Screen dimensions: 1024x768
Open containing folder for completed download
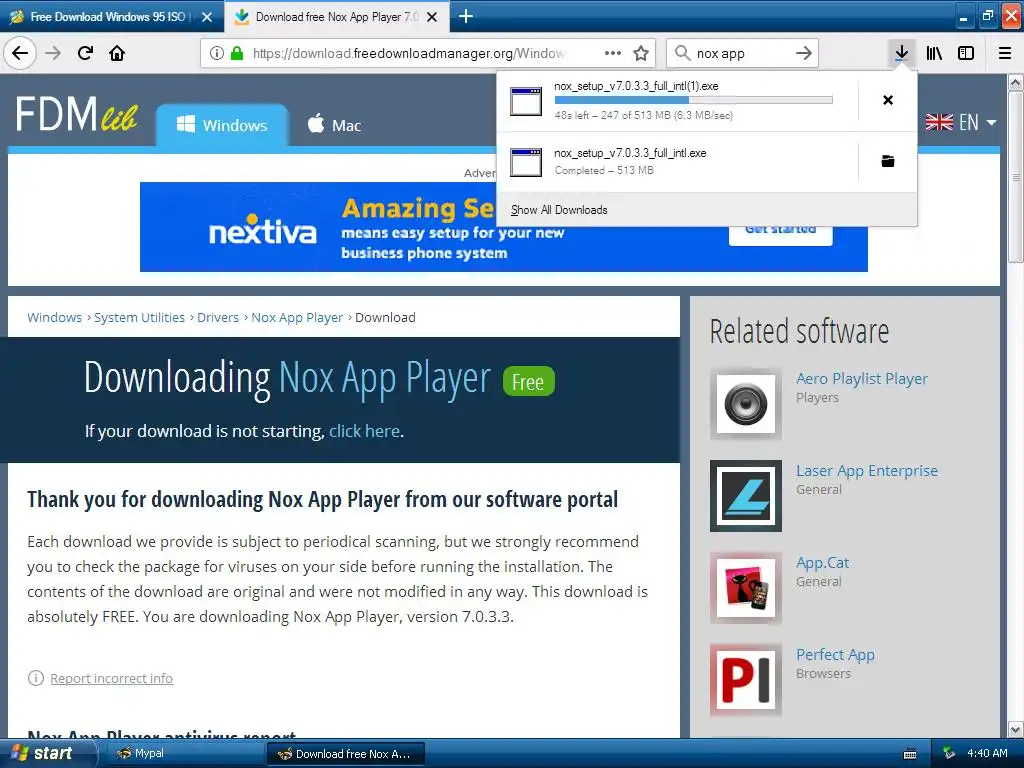pyautogui.click(x=888, y=161)
